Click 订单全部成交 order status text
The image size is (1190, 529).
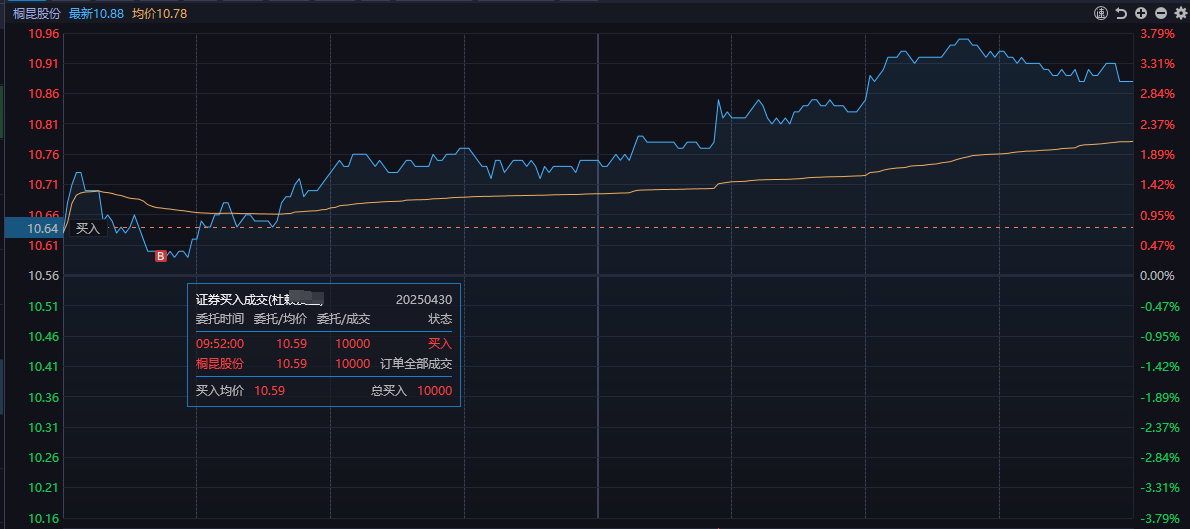click(x=416, y=363)
